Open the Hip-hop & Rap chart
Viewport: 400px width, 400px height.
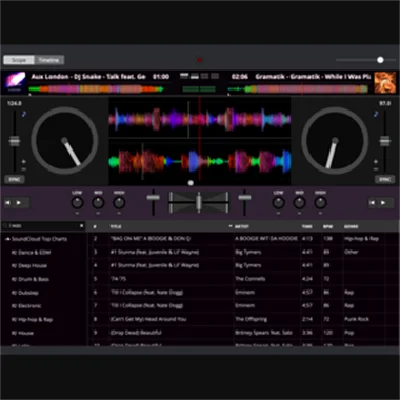32,319
